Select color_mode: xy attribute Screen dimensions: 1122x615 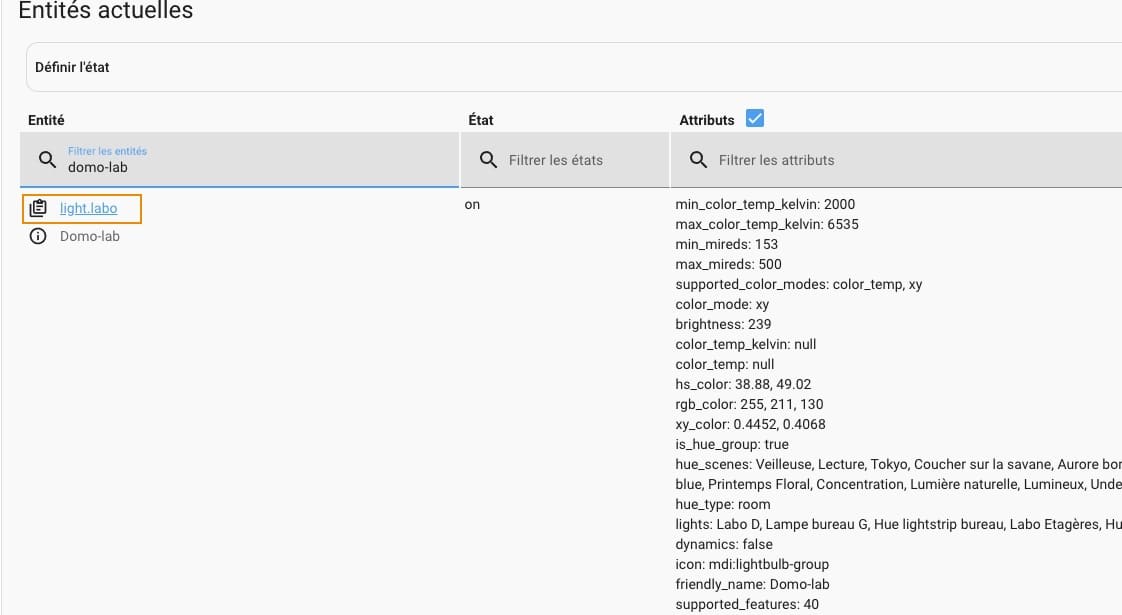(x=722, y=305)
